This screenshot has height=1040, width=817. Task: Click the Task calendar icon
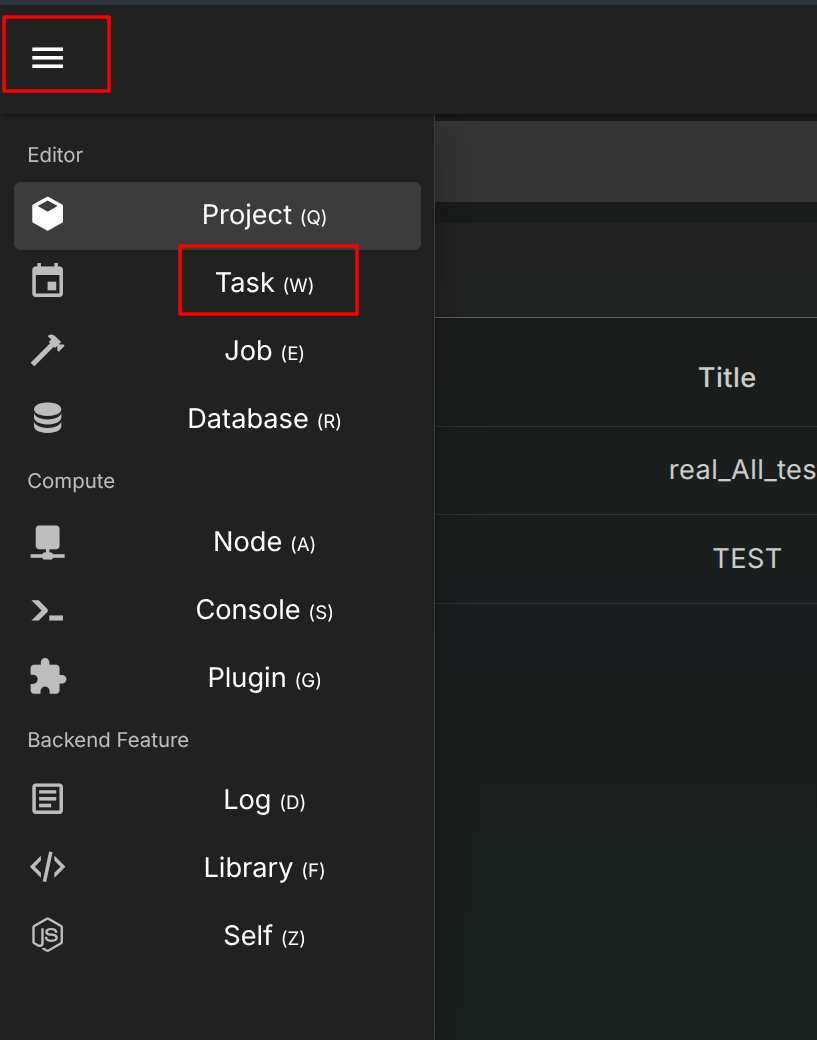click(x=48, y=282)
